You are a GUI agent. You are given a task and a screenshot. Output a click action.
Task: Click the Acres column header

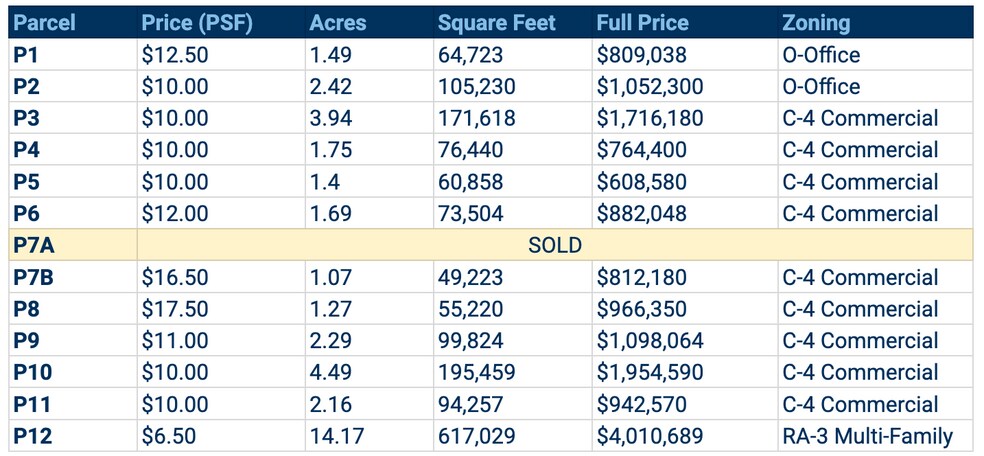pyautogui.click(x=338, y=22)
